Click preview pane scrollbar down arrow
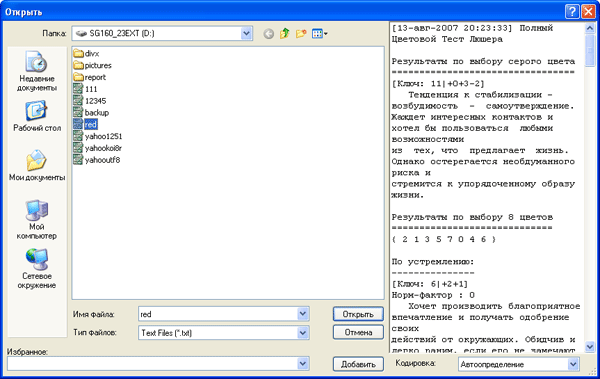The image size is (600, 379). coord(590,347)
